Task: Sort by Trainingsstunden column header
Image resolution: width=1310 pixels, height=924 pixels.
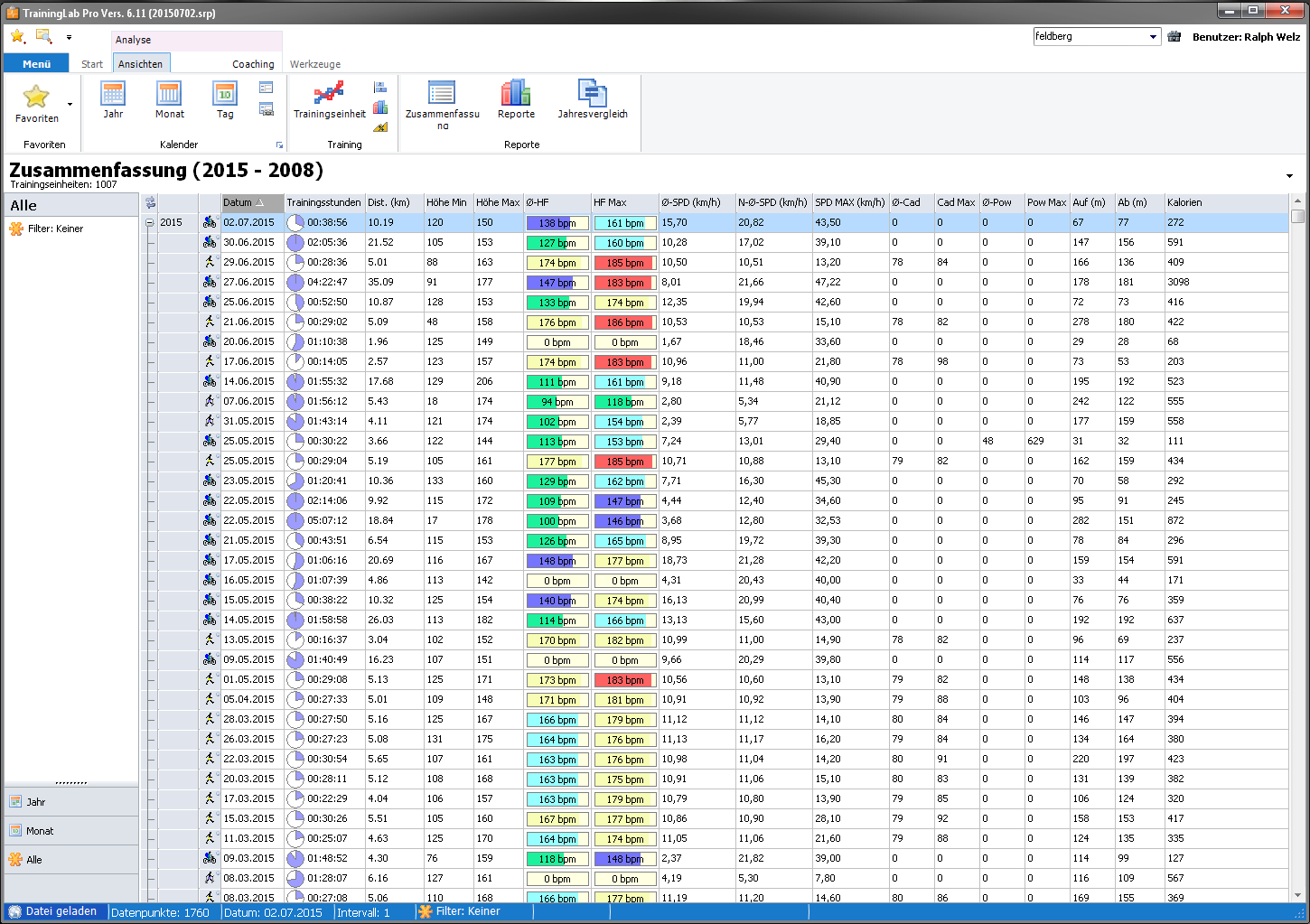Action: (x=324, y=202)
